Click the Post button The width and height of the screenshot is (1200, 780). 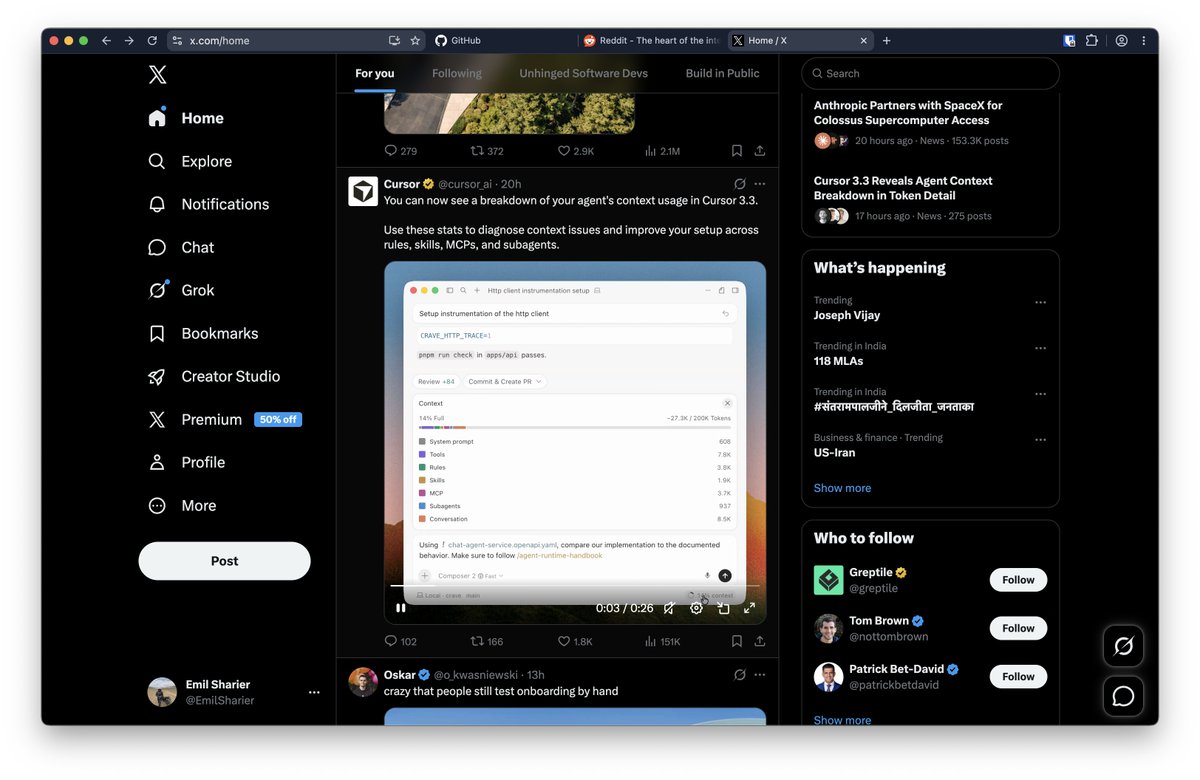tap(224, 561)
